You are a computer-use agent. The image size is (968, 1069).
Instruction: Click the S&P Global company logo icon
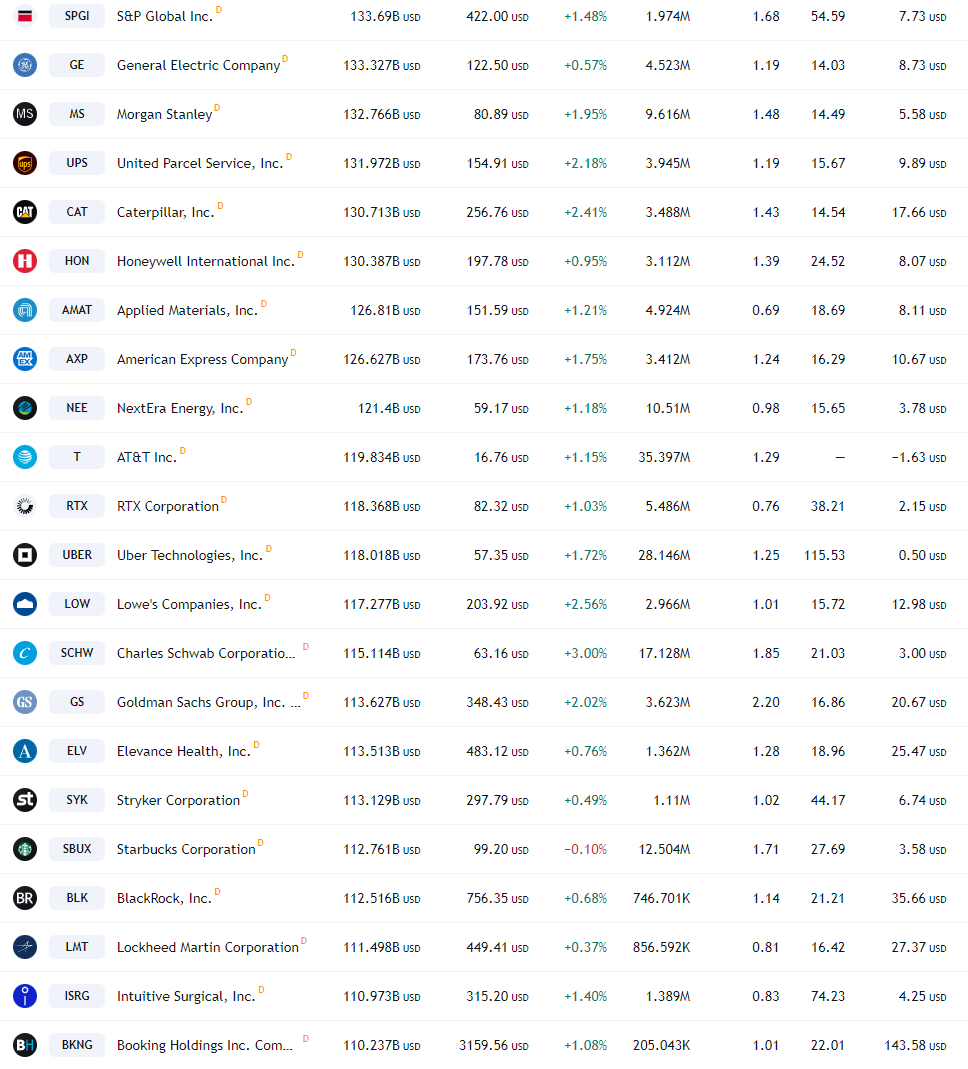(25, 16)
